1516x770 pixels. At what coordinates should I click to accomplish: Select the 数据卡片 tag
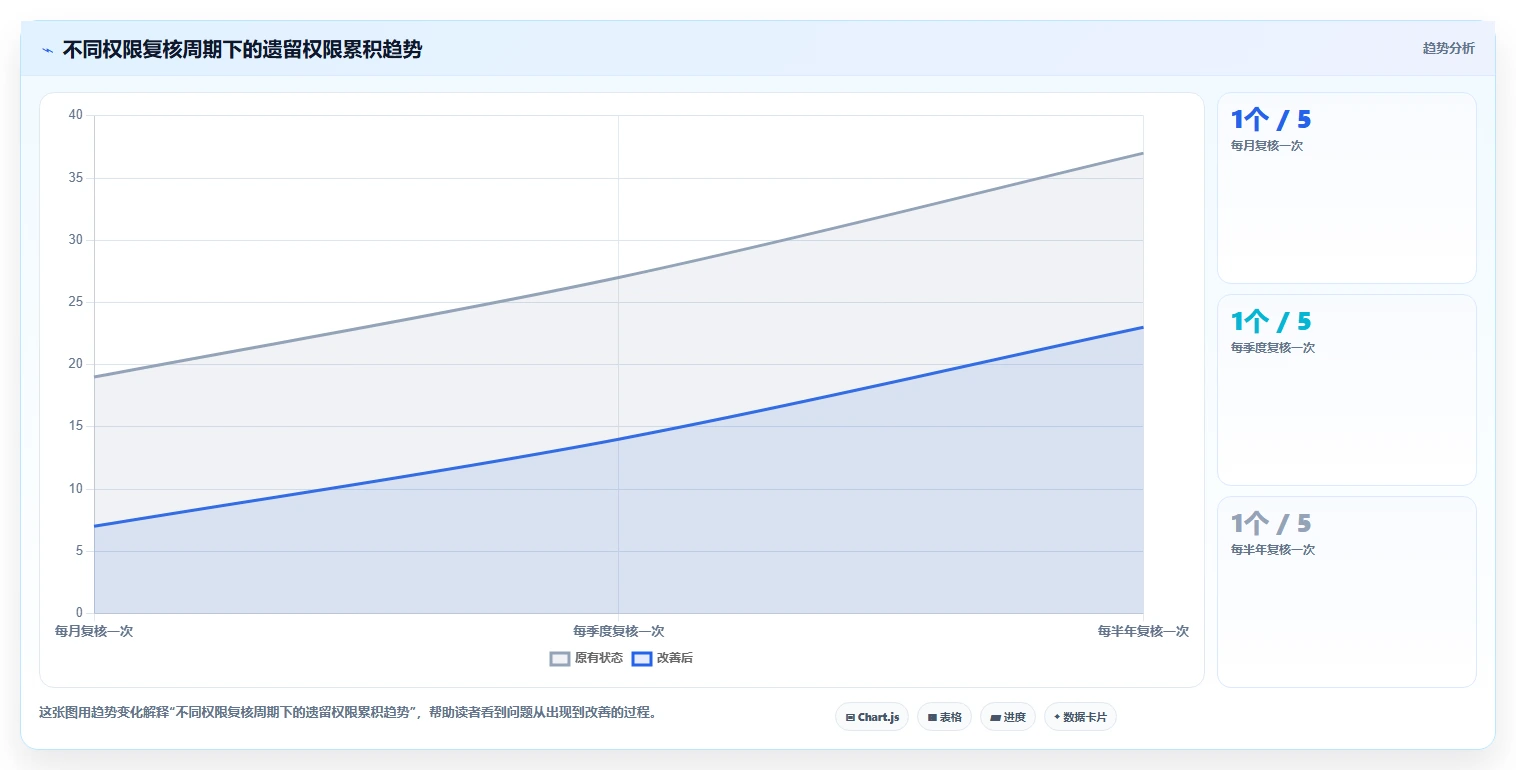point(1080,717)
